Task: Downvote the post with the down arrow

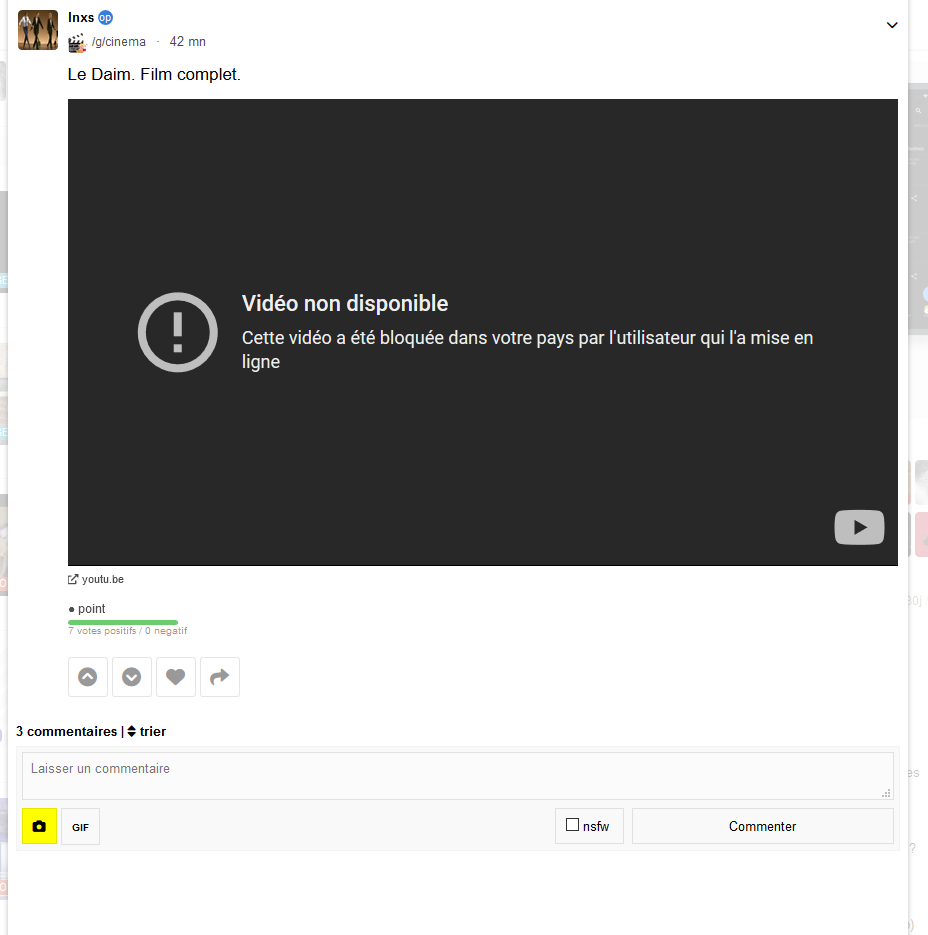Action: tap(132, 677)
